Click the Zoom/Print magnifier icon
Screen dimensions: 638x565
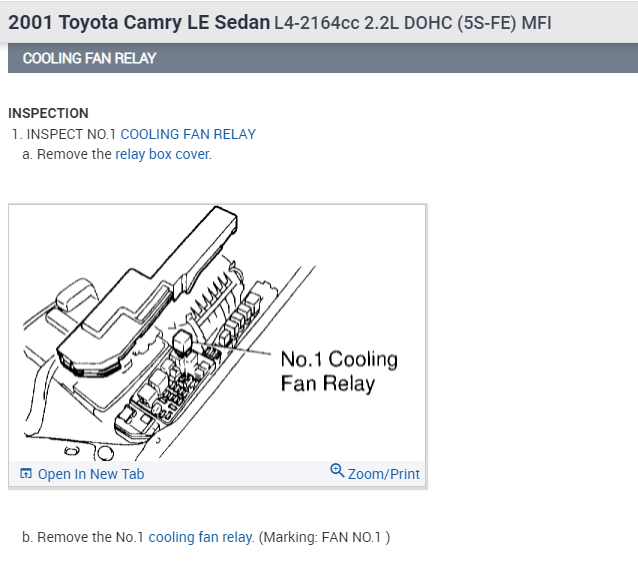(337, 471)
